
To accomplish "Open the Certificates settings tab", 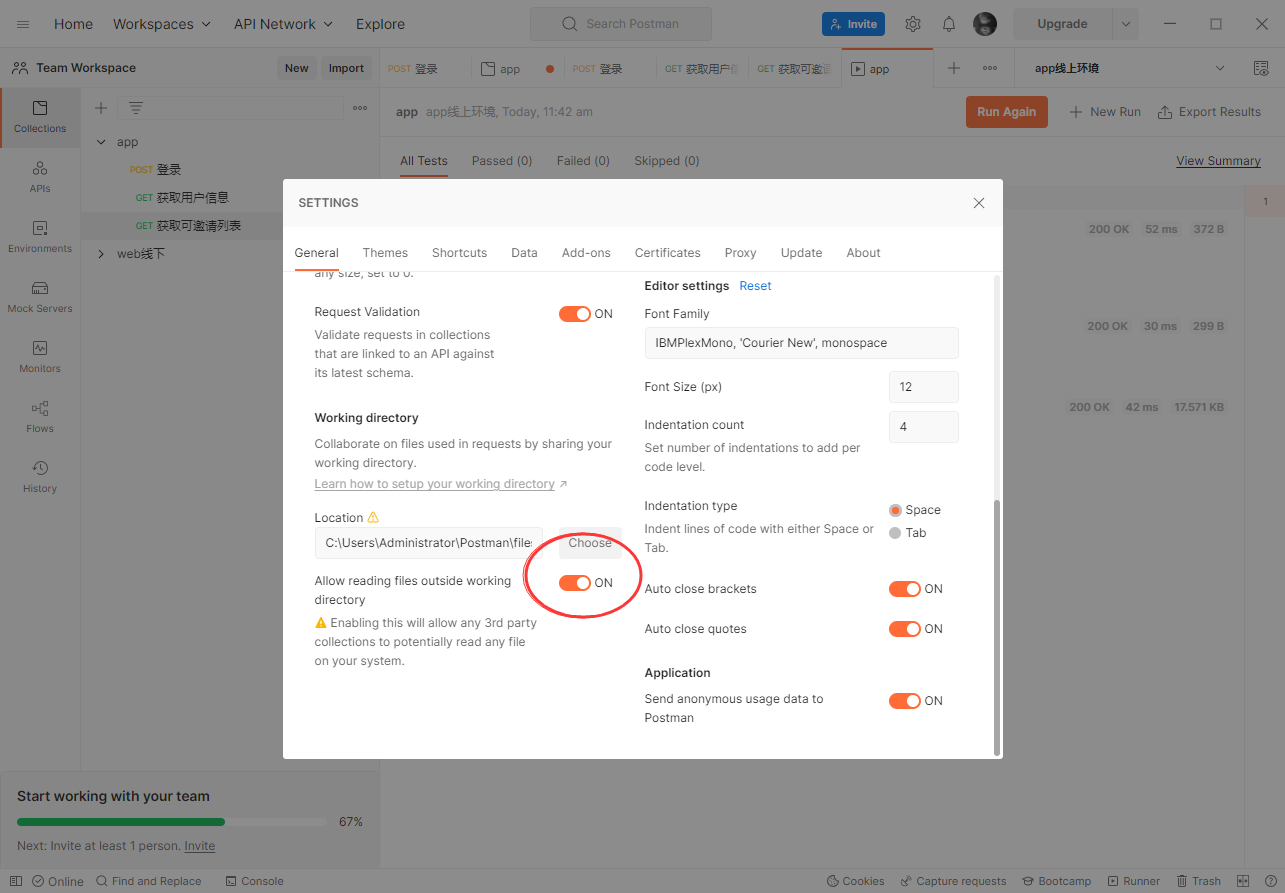I will click(x=668, y=253).
